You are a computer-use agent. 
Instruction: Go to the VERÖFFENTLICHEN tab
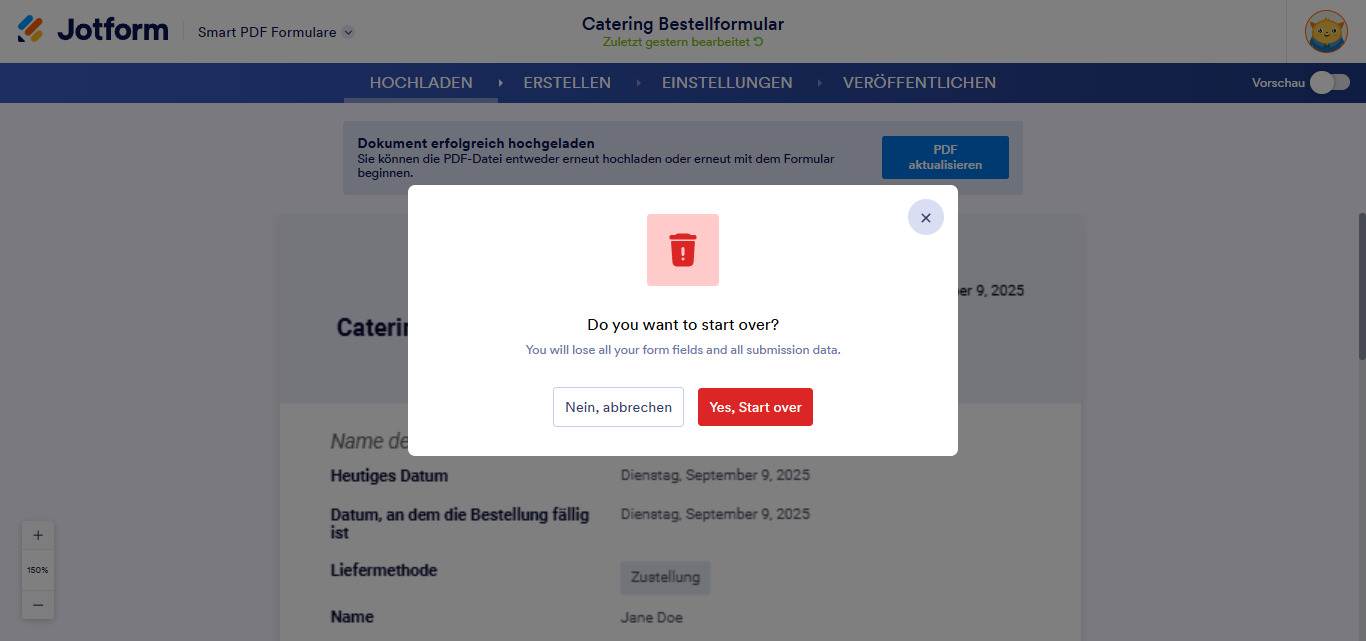[919, 83]
